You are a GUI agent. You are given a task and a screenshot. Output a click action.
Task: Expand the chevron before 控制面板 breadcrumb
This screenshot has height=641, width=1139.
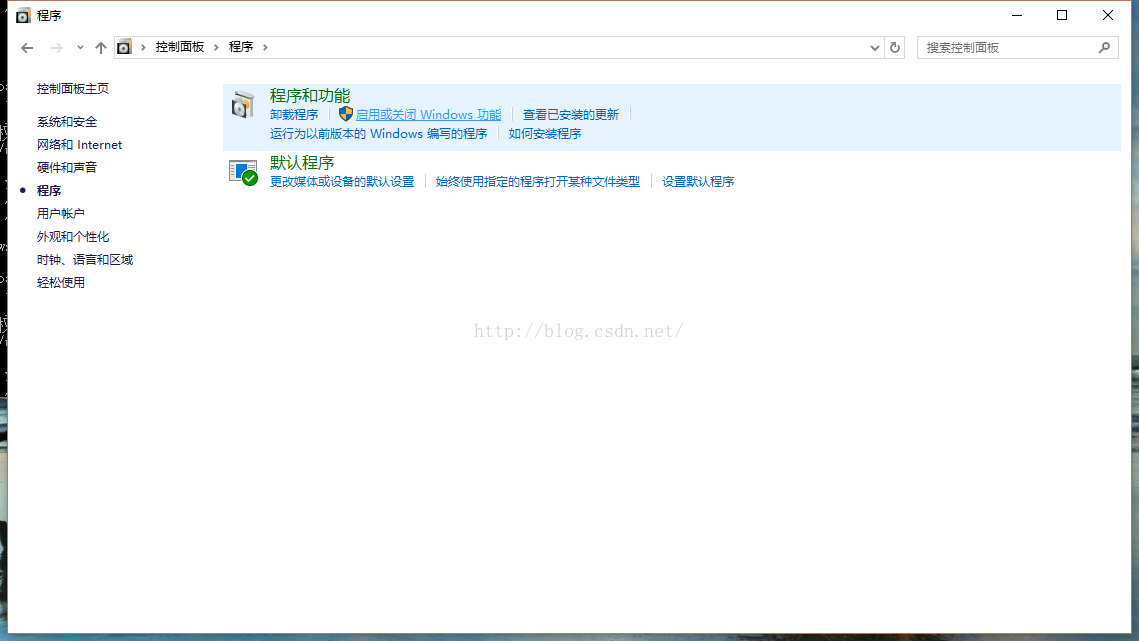pyautogui.click(x=143, y=47)
